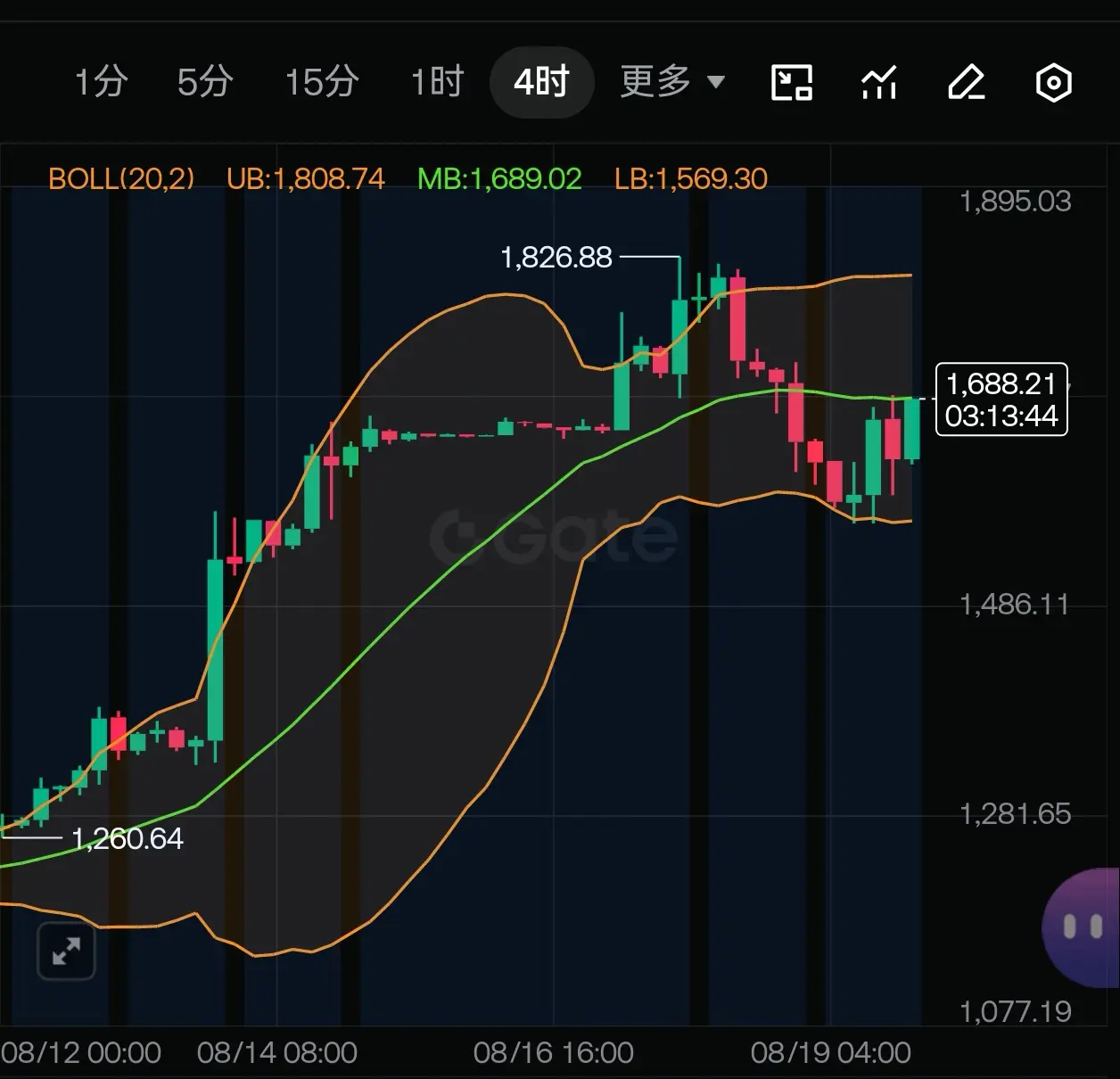Viewport: 1120px width, 1079px height.
Task: Click the 1,486.11 price axis label
Action: pyautogui.click(x=1015, y=605)
